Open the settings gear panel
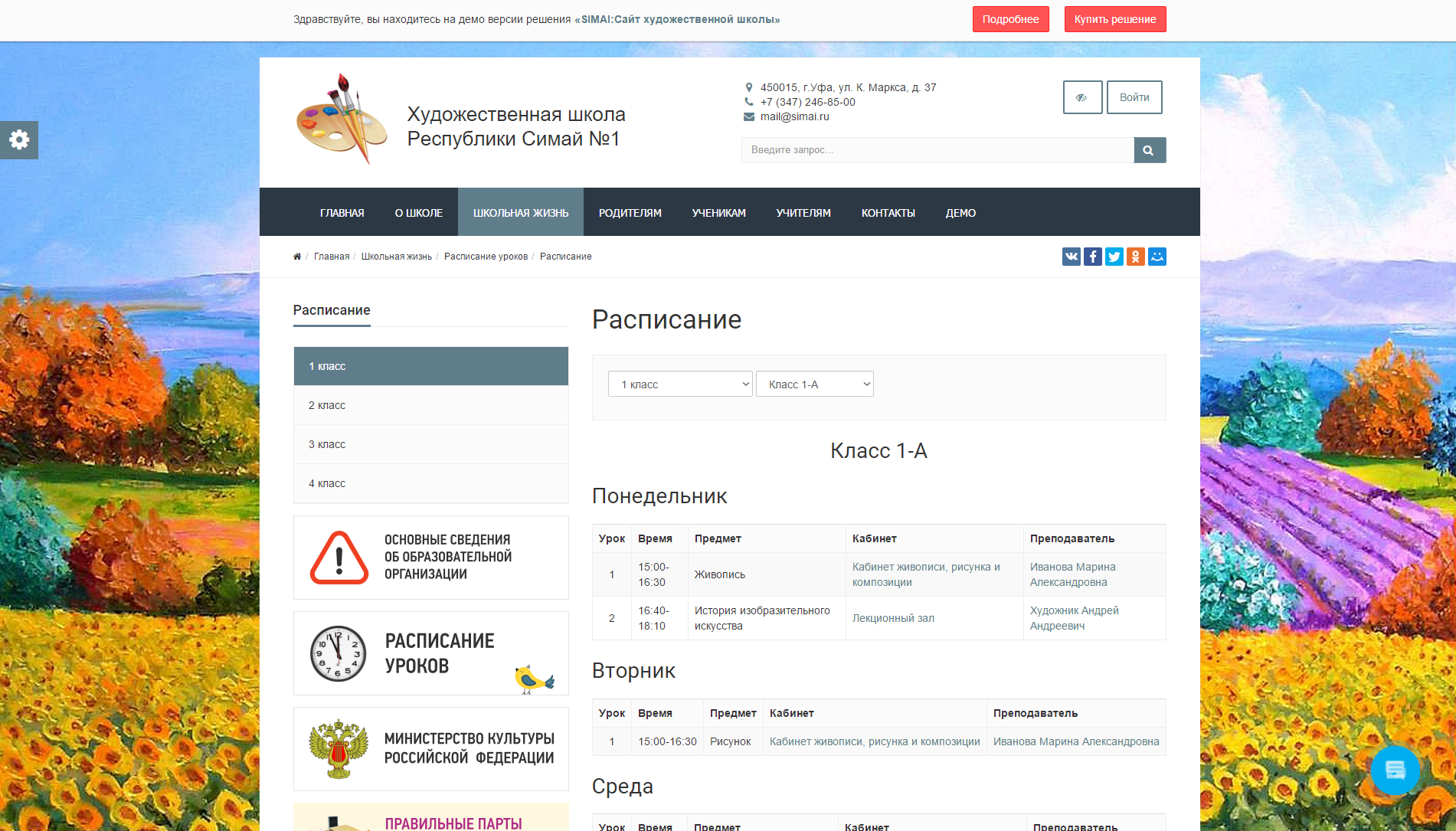The width and height of the screenshot is (1456, 831). pos(19,139)
